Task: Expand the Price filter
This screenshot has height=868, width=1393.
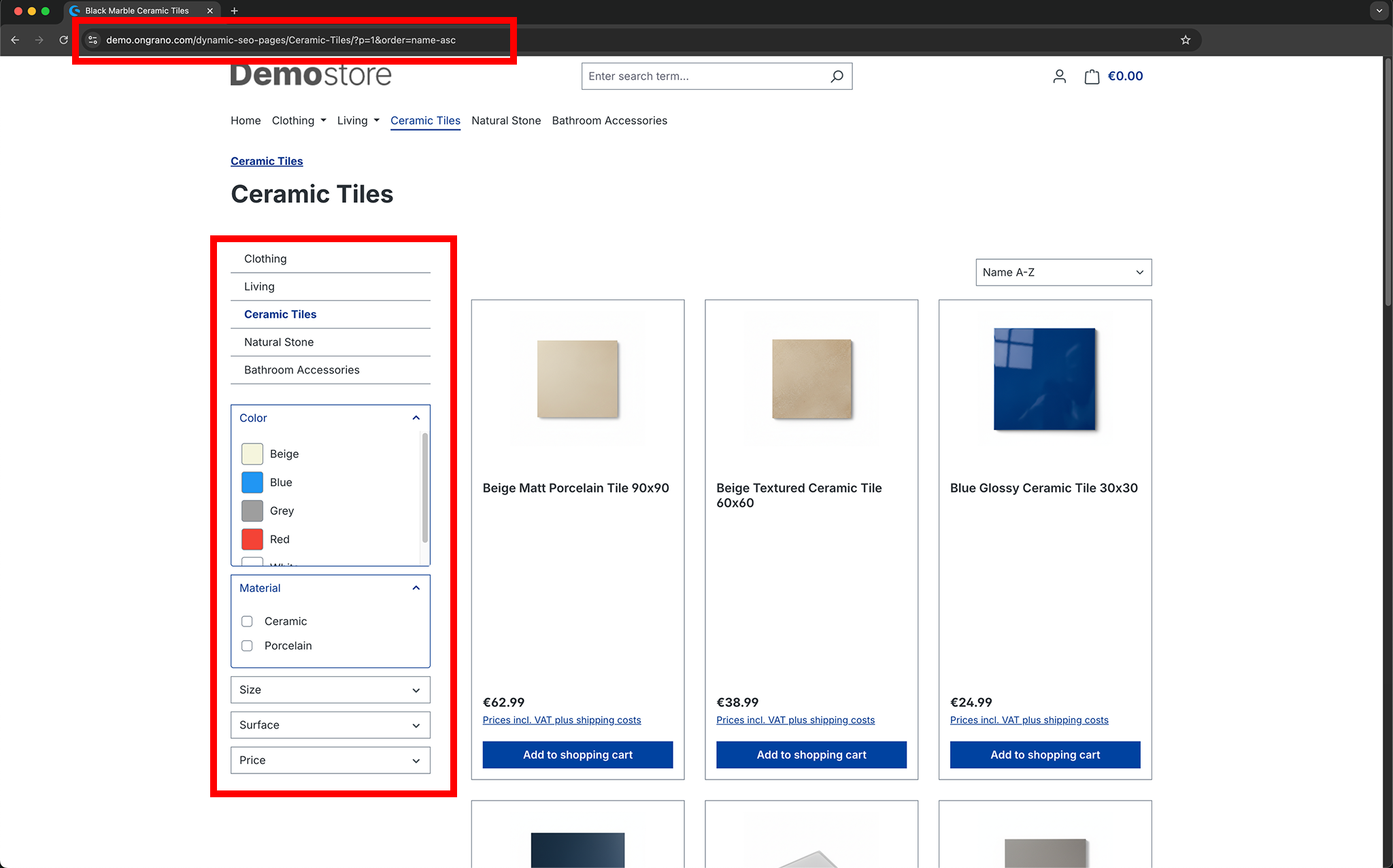Action: click(x=331, y=761)
